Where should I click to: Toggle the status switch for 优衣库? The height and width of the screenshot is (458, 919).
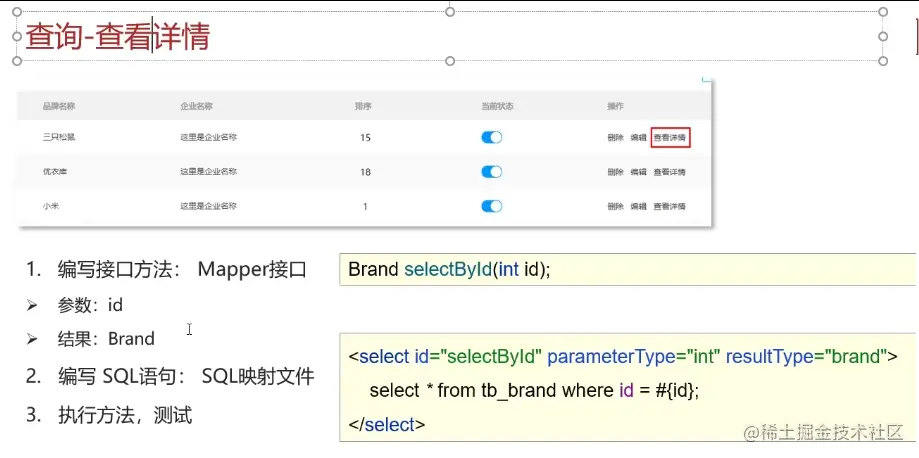491,172
